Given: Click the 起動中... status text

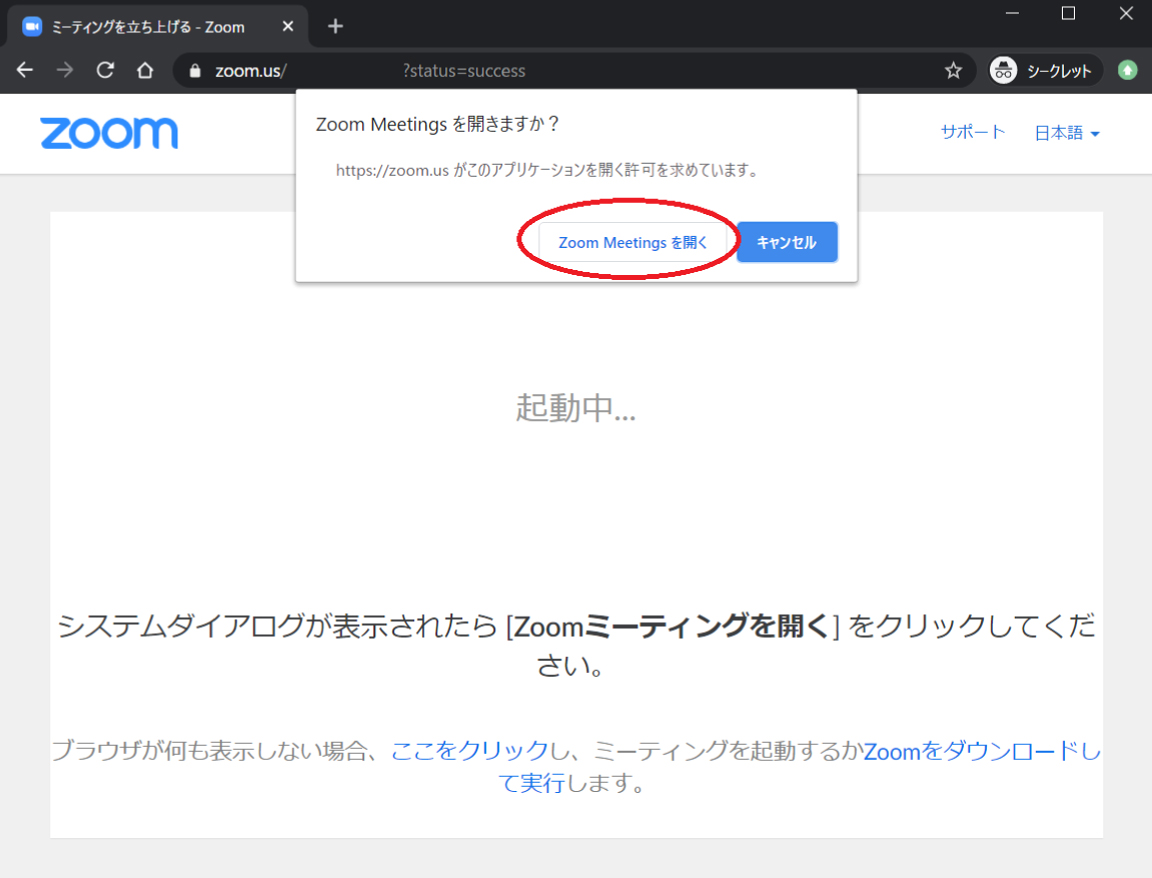Looking at the screenshot, I should [575, 408].
